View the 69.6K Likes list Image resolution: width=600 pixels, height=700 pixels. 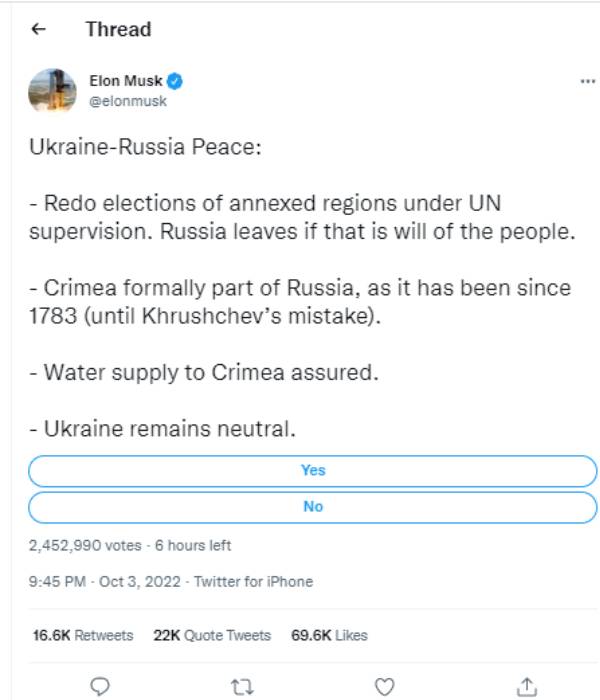pyautogui.click(x=329, y=635)
